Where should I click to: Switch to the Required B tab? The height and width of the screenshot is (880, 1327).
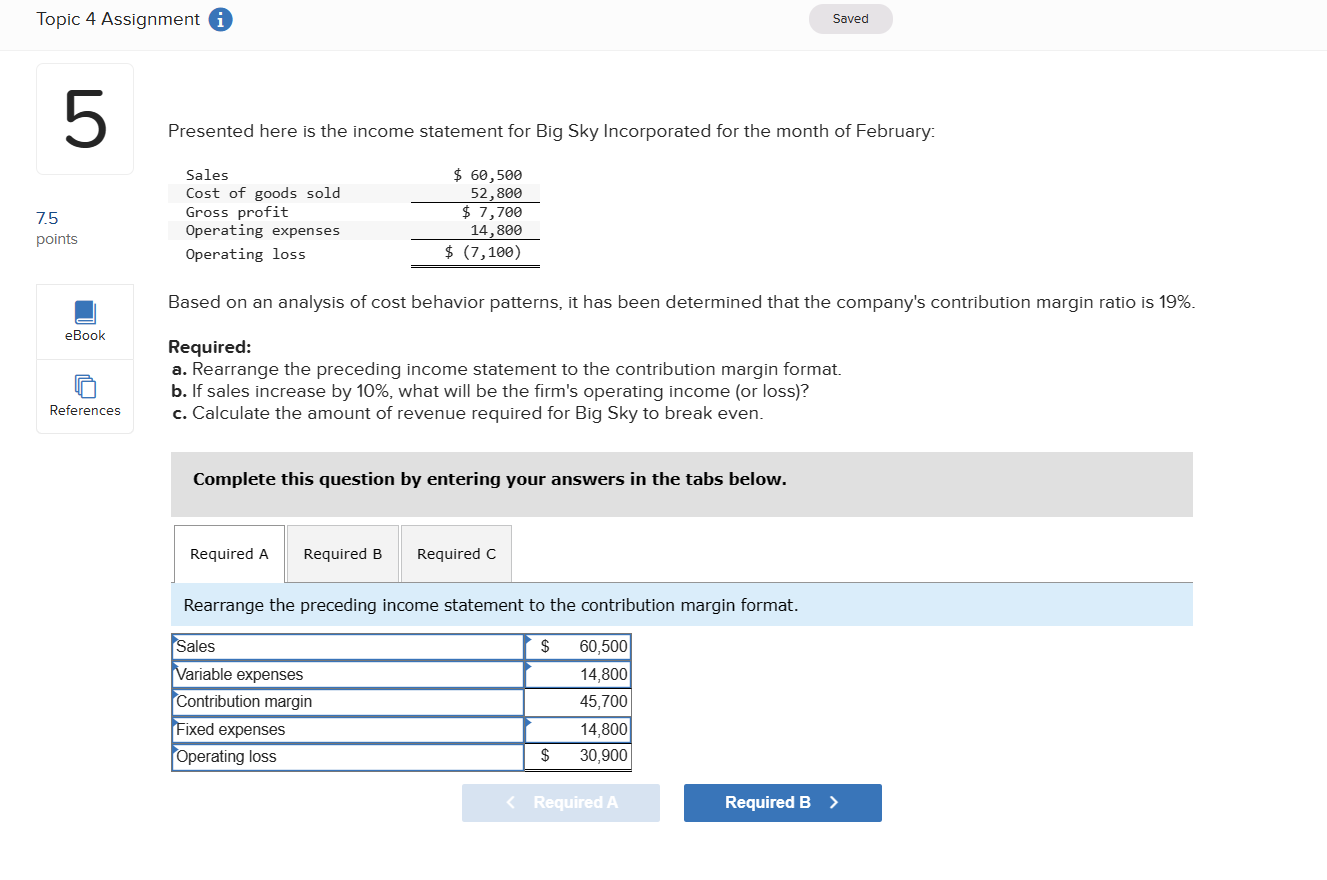342,553
